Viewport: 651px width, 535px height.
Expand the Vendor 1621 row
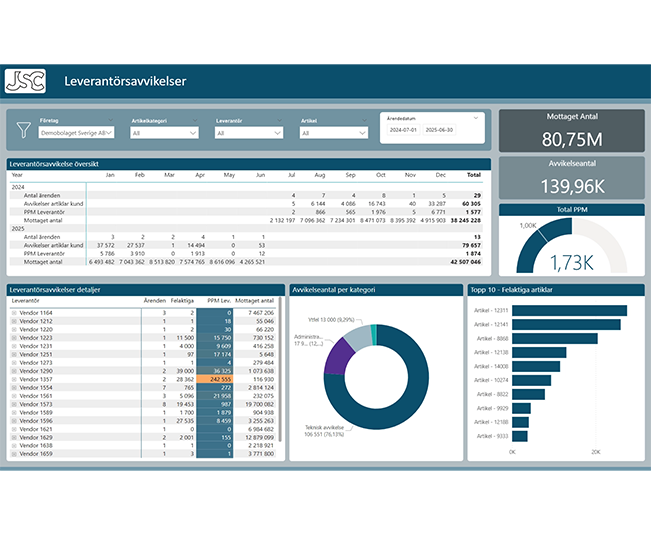(14, 429)
